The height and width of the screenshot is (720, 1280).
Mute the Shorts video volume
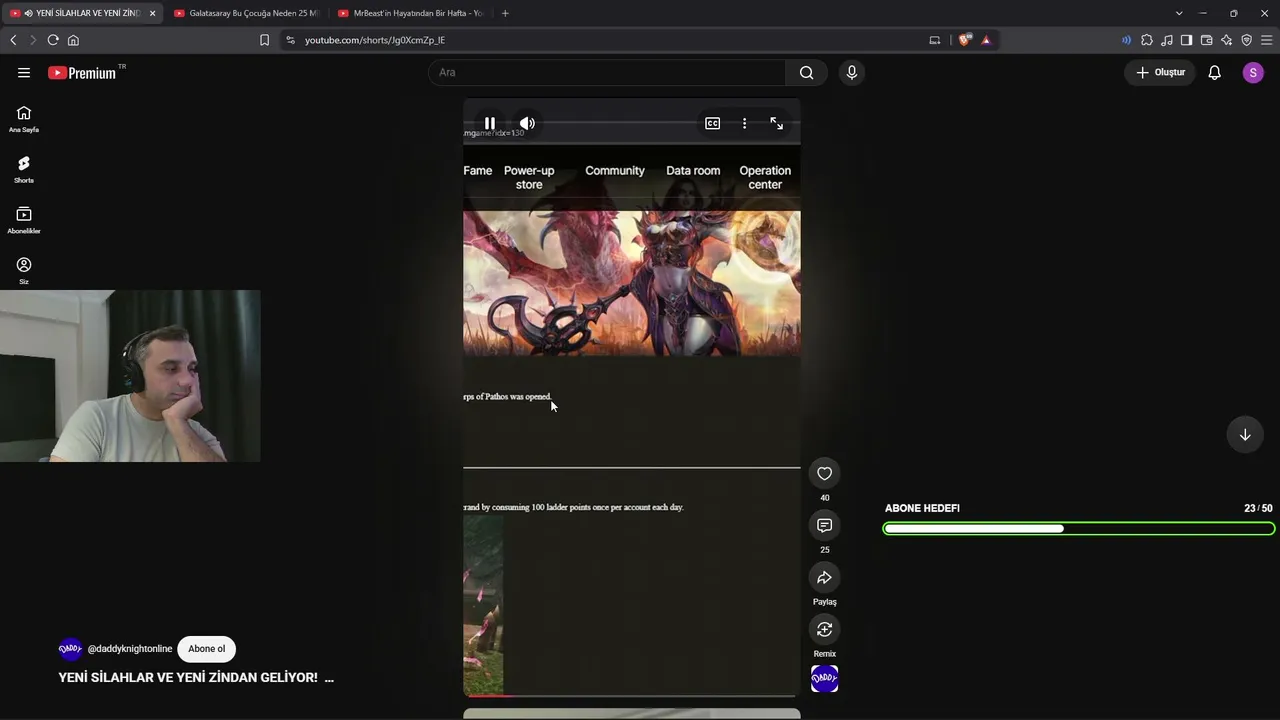tap(527, 123)
